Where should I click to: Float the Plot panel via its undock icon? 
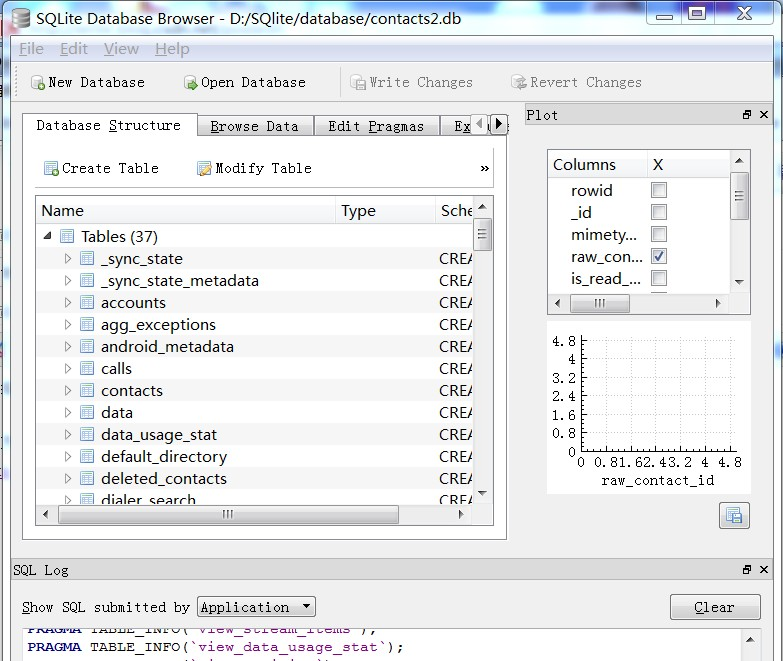tap(747, 115)
